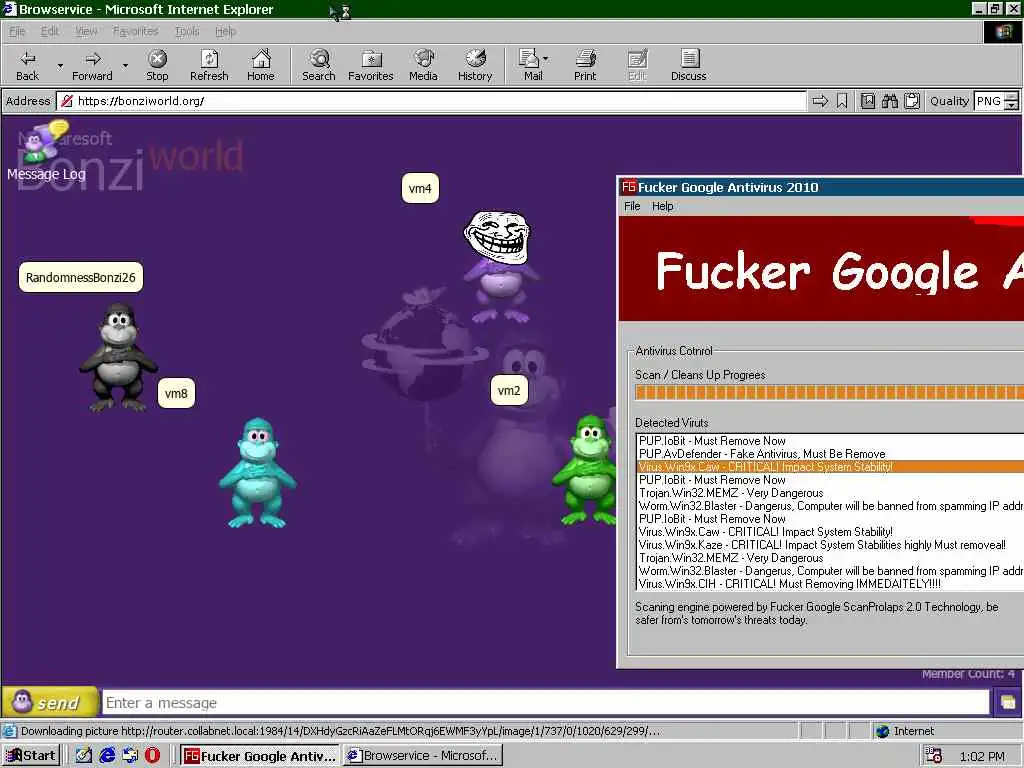Launch Internet Explorer from quick launch
This screenshot has height=768, width=1024.
pyautogui.click(x=107, y=756)
